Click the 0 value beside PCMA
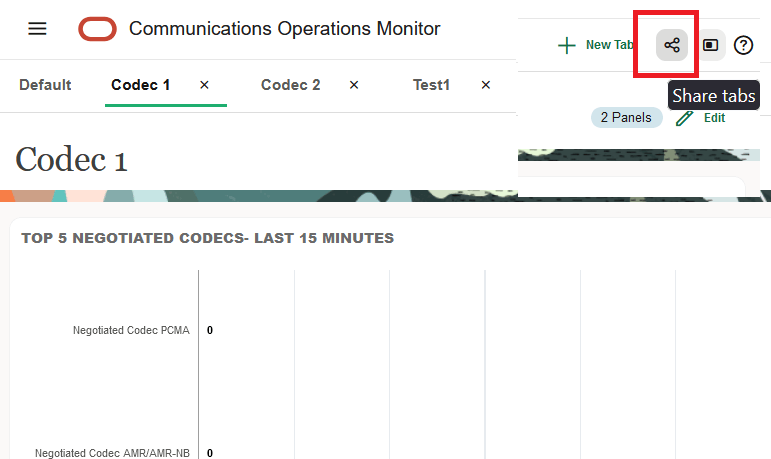Viewport: 771px width, 459px height. point(210,330)
